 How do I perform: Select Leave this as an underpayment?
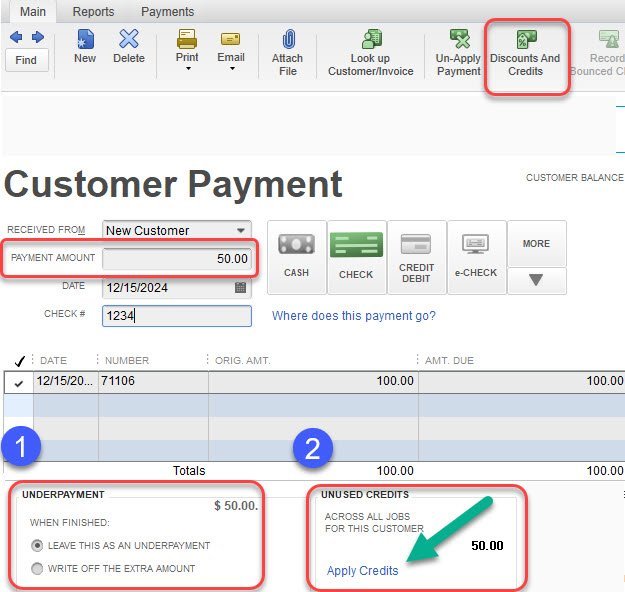(38, 545)
